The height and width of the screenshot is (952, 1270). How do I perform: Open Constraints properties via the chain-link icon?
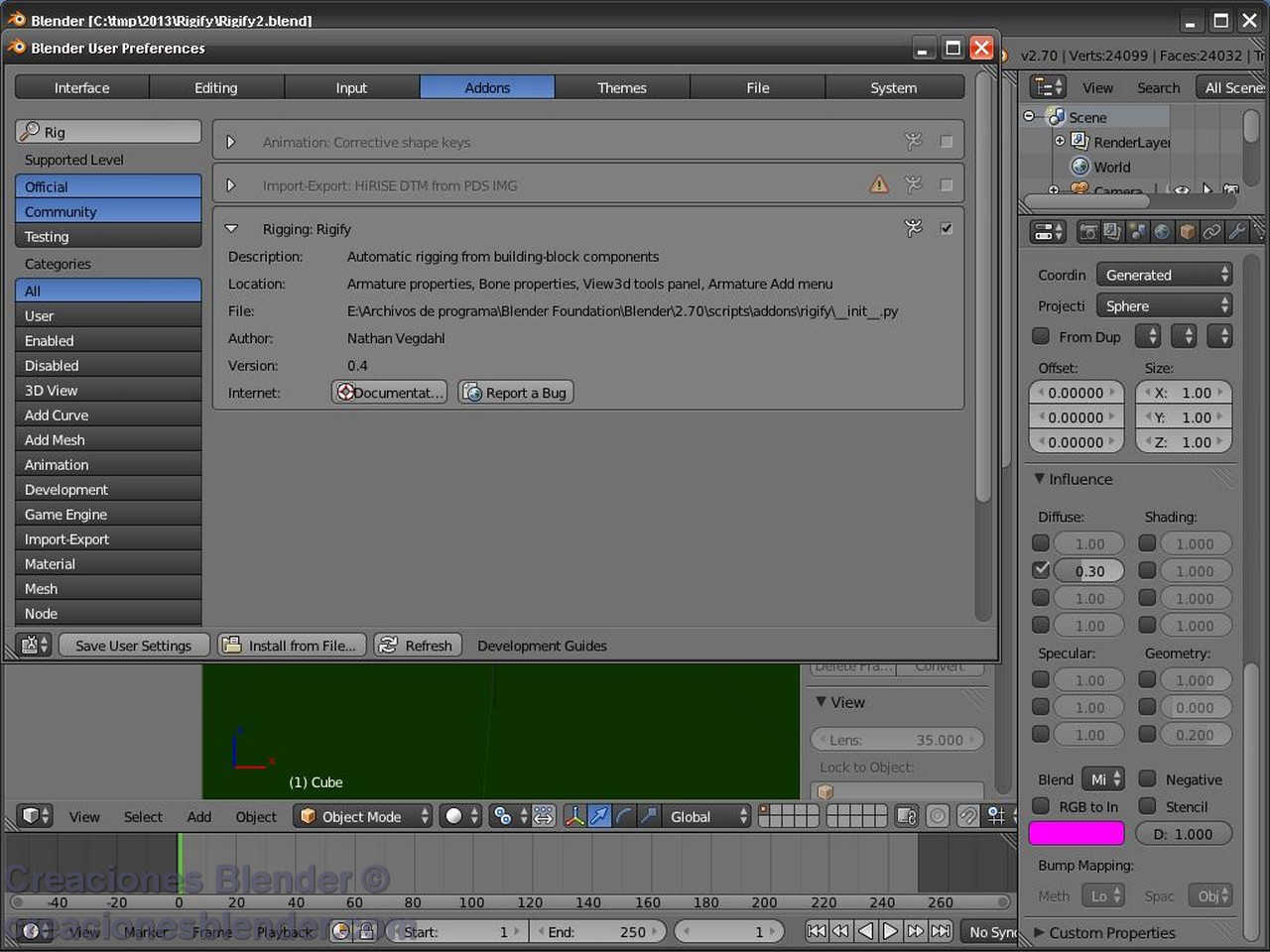[1209, 231]
